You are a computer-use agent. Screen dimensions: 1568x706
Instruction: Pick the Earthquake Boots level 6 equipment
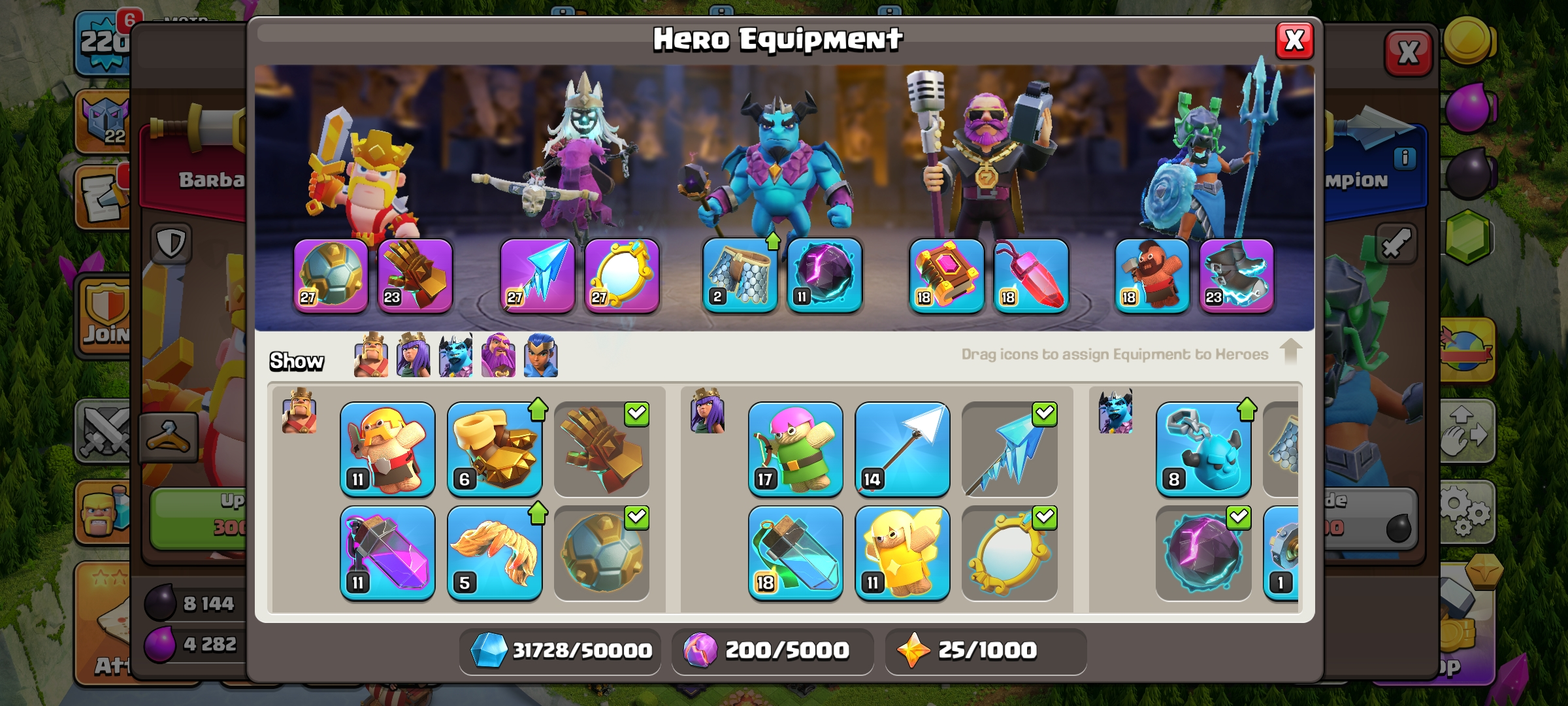[x=495, y=449]
